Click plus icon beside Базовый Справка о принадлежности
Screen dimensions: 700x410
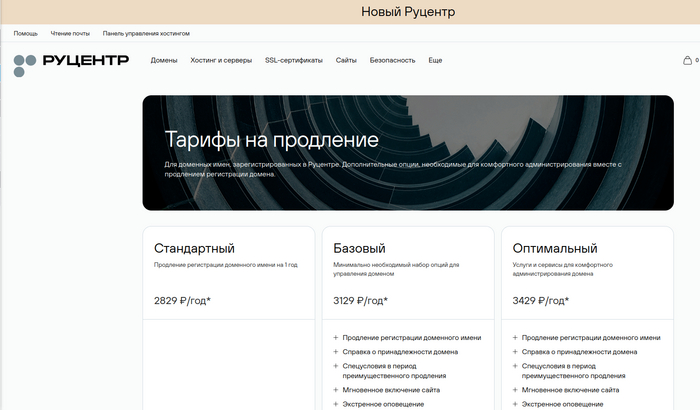(x=336, y=352)
